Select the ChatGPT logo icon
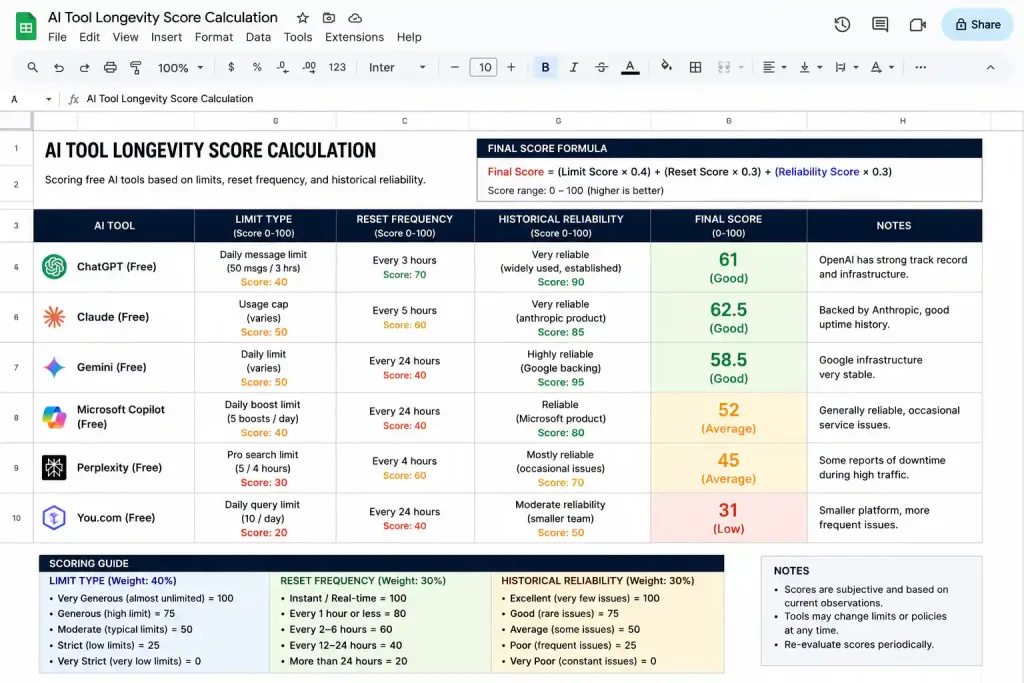Screen dimensions: 1024x683 point(54,266)
